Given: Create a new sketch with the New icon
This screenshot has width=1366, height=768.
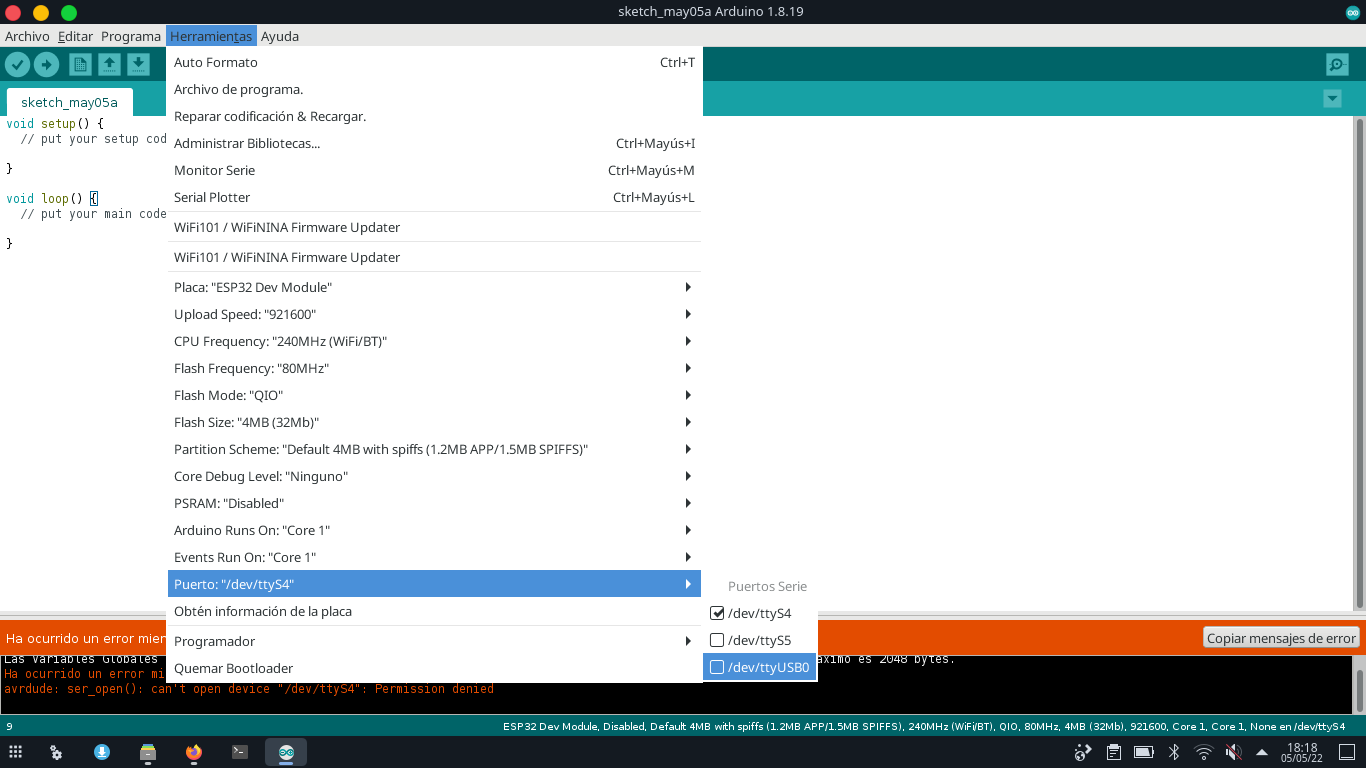Looking at the screenshot, I should [x=80, y=64].
